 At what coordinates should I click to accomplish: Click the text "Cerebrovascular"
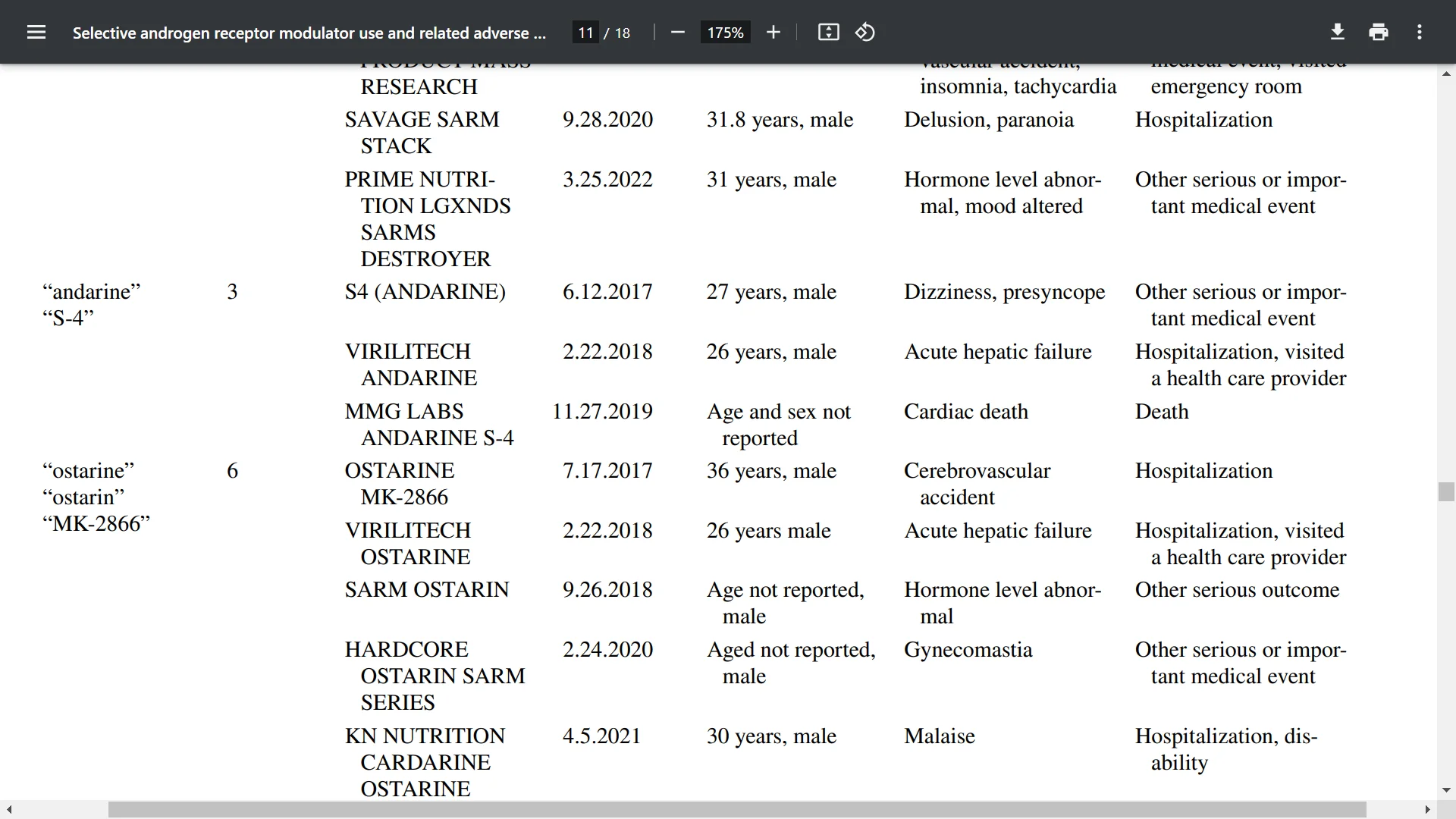pos(977,471)
